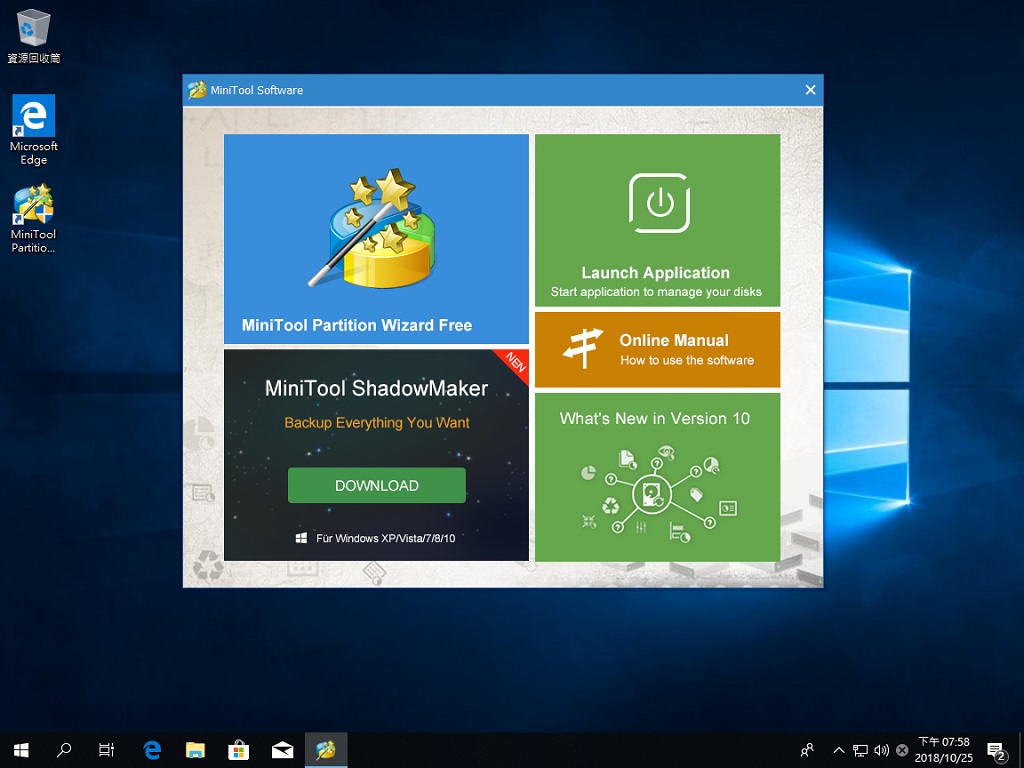The width and height of the screenshot is (1024, 768).
Task: Close the MiniTool Software window
Action: [810, 90]
